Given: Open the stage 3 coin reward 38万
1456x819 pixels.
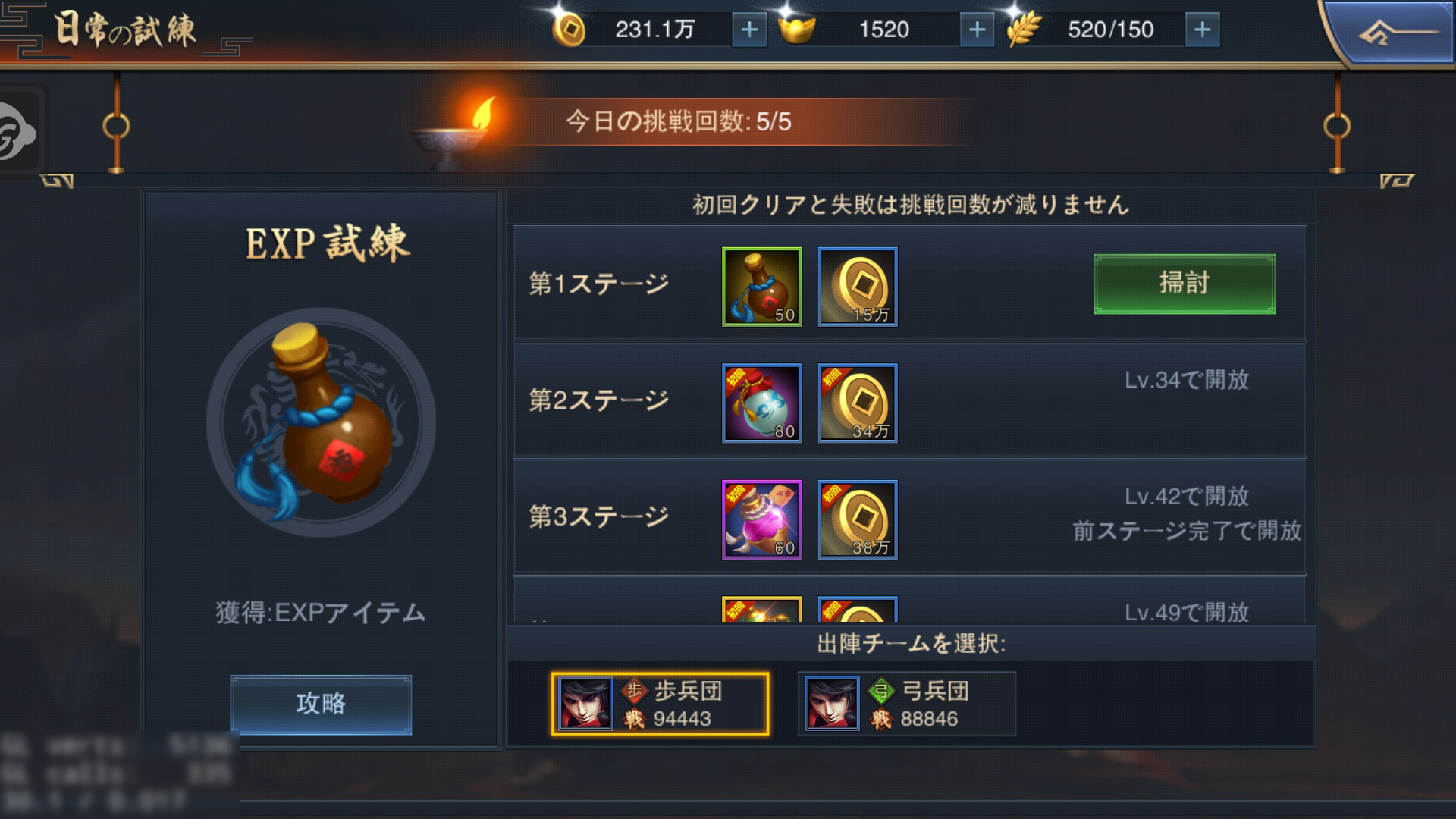Looking at the screenshot, I should pyautogui.click(x=858, y=520).
